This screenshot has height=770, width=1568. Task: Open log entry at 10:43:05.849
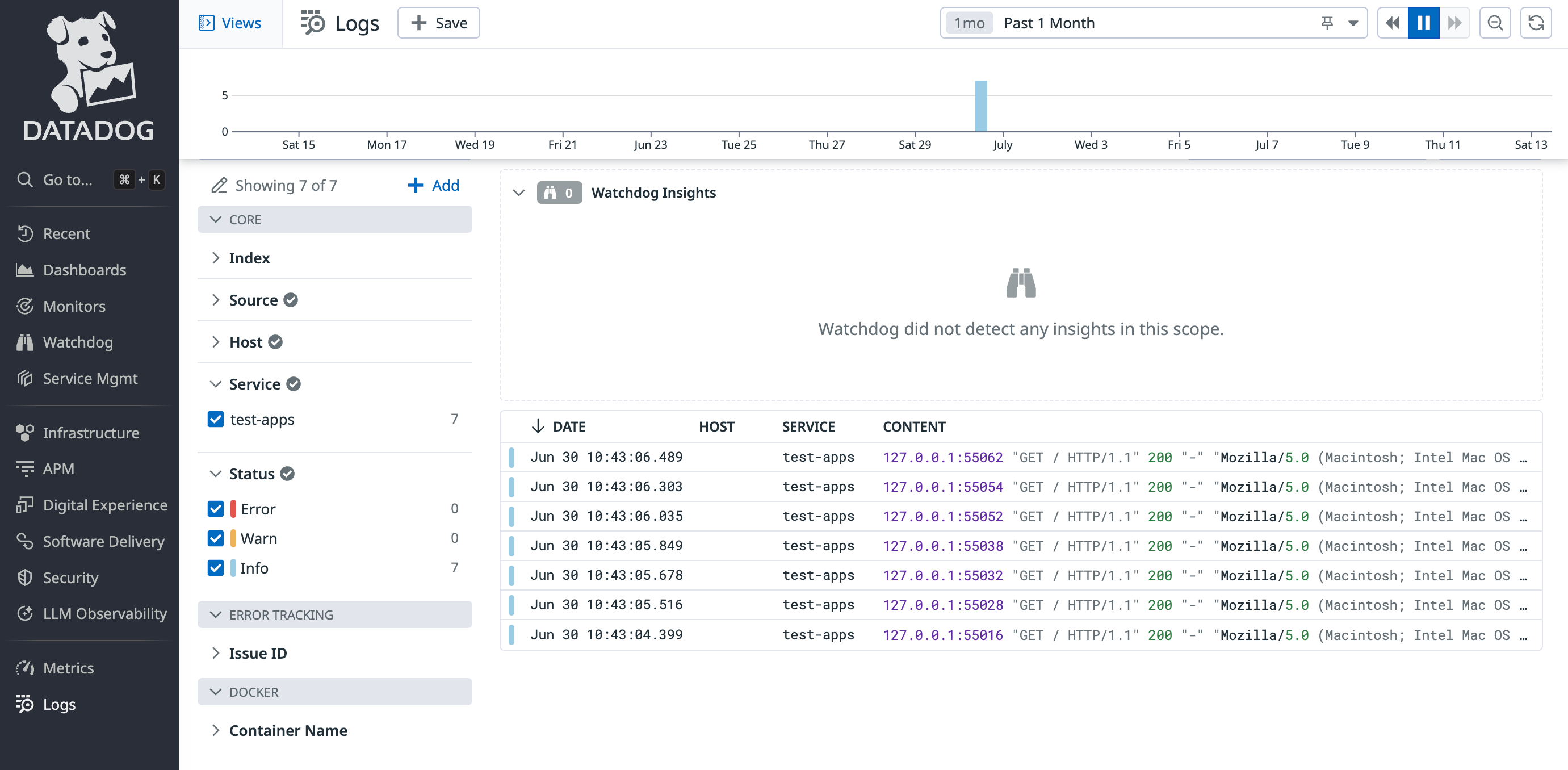click(x=1021, y=546)
